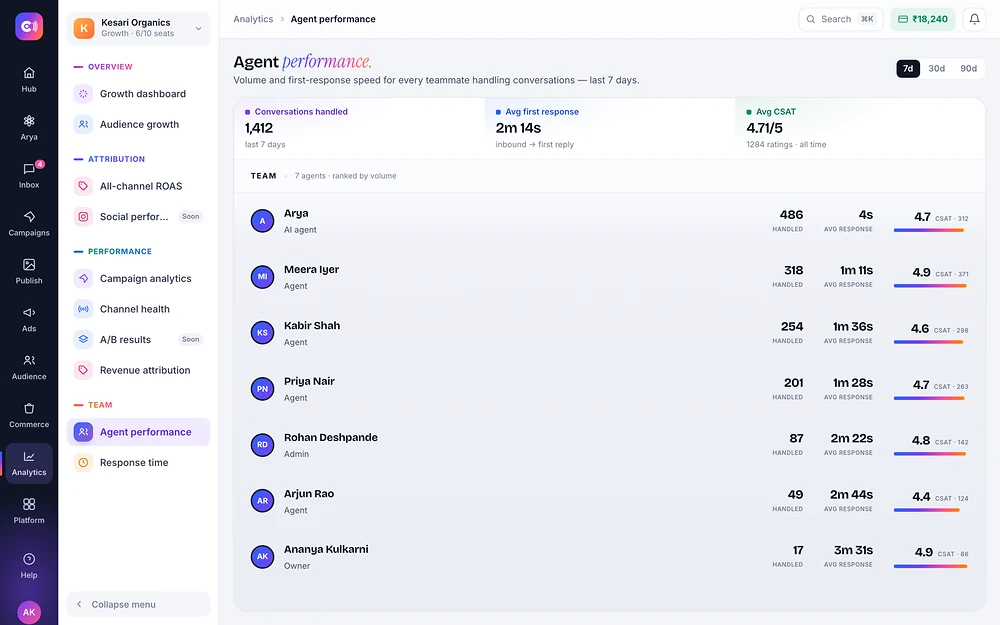Viewport: 1000px width, 625px height.
Task: Go to Campaigns in the left rail
Action: [29, 223]
